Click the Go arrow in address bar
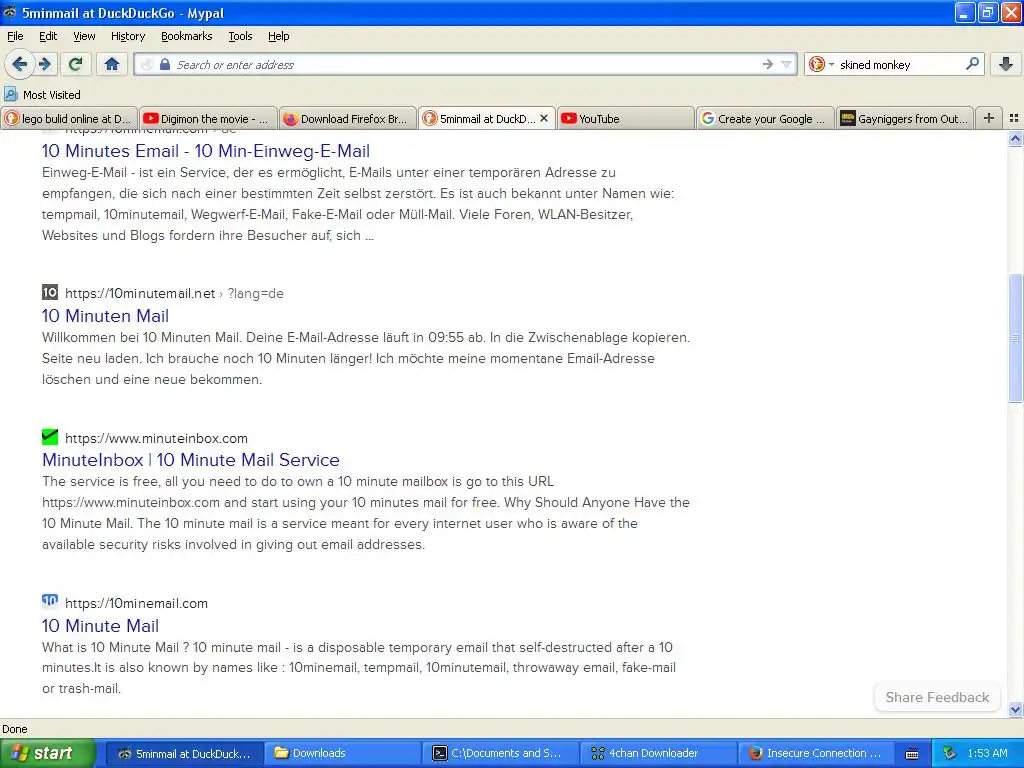1024x768 pixels. click(x=767, y=64)
